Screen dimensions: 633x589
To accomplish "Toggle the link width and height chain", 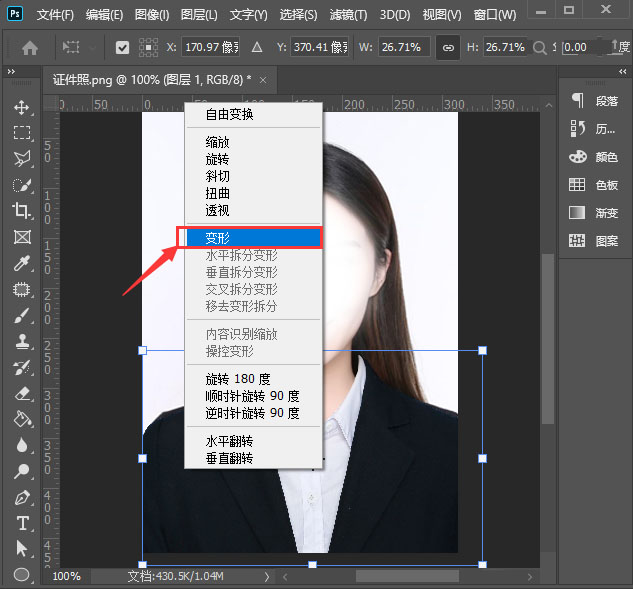I will pyautogui.click(x=449, y=47).
